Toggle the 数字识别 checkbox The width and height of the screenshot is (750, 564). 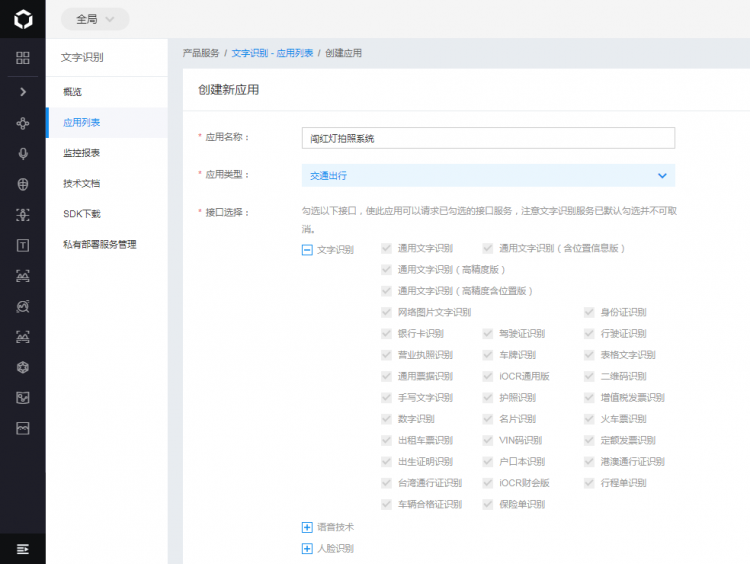pos(386,419)
